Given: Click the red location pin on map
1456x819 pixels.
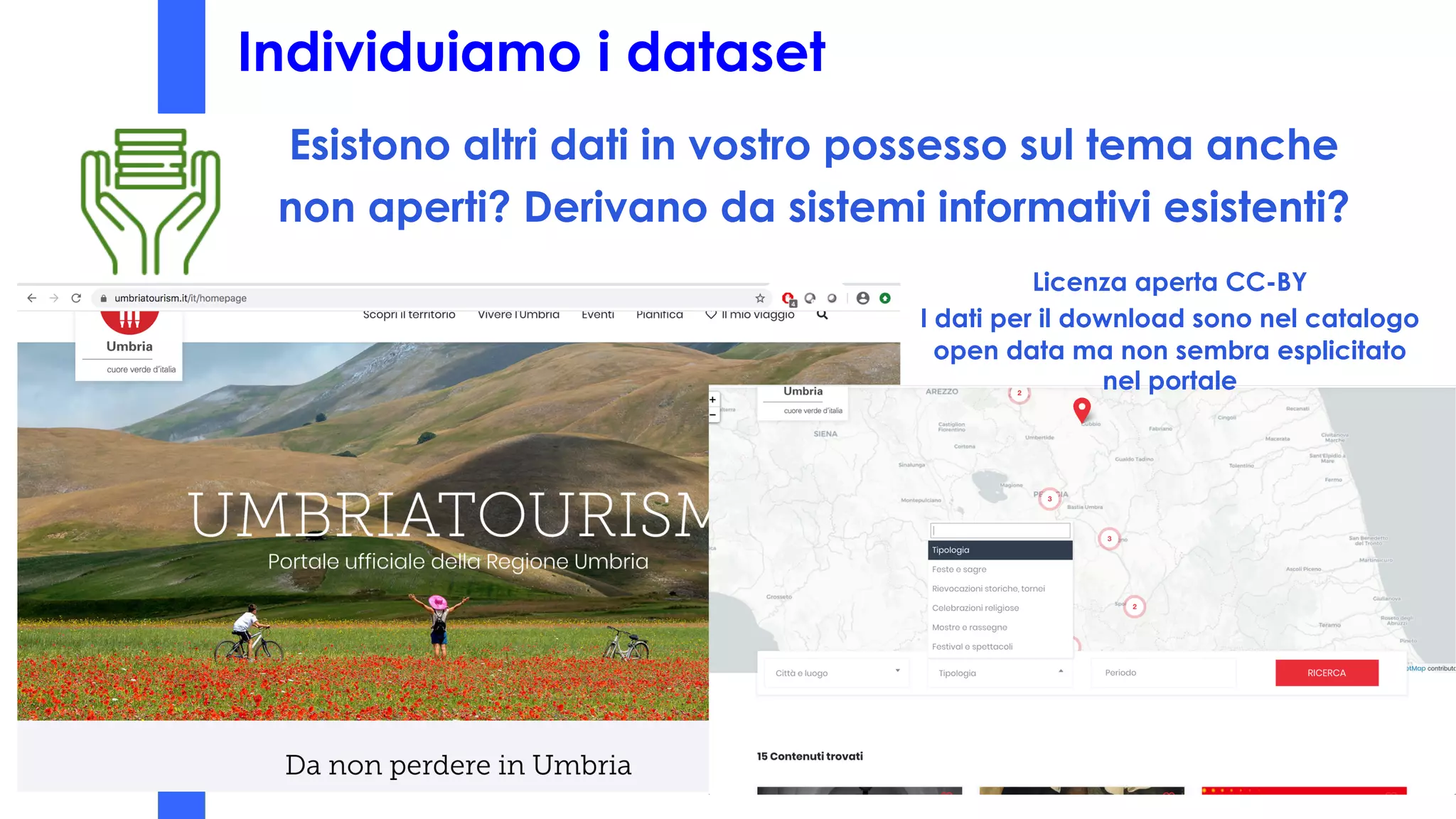Looking at the screenshot, I should [1081, 410].
